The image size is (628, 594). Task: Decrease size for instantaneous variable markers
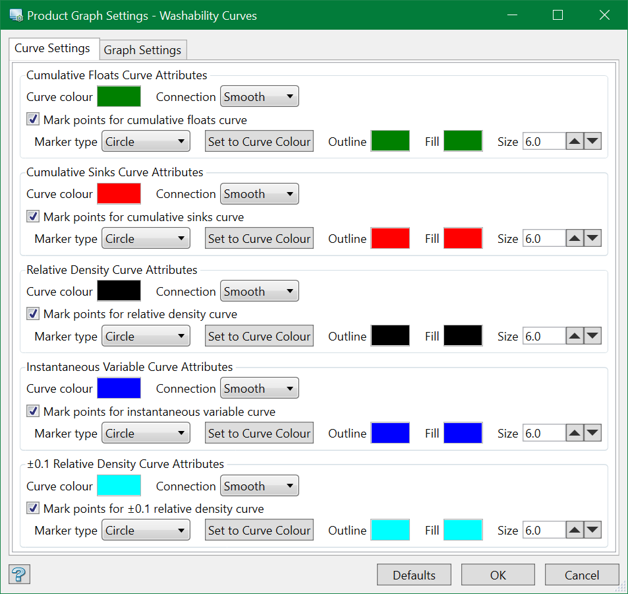point(593,433)
